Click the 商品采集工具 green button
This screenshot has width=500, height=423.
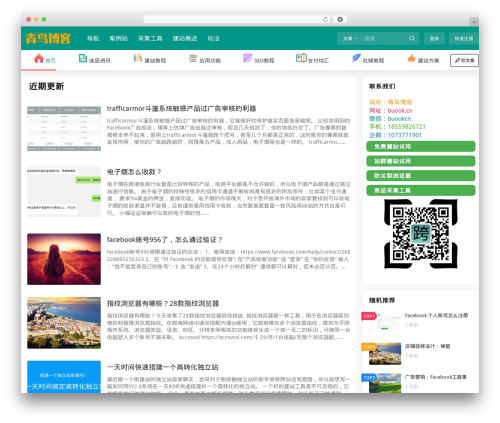coord(421,190)
